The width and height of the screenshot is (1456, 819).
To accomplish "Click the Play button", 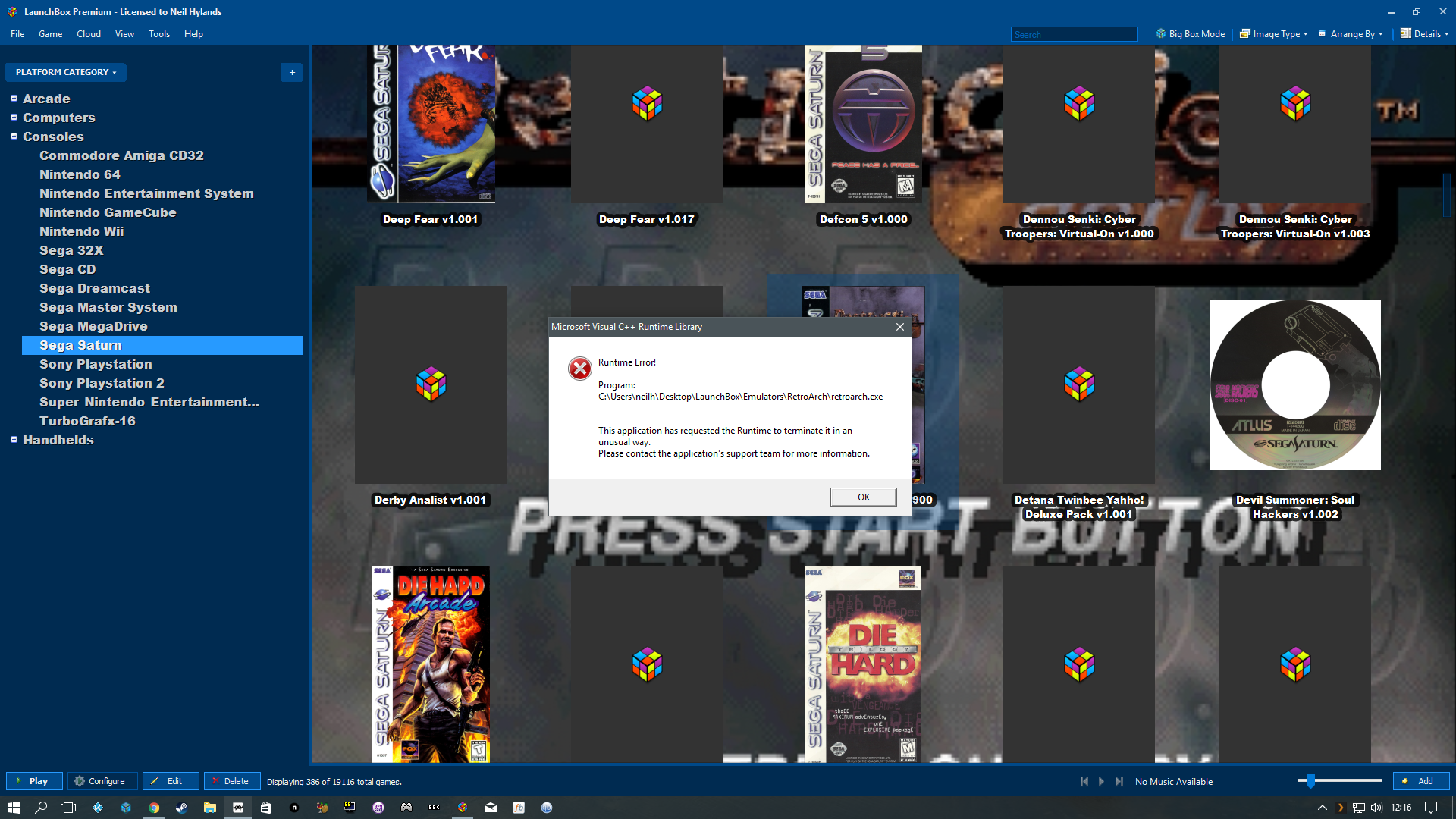I will [34, 781].
